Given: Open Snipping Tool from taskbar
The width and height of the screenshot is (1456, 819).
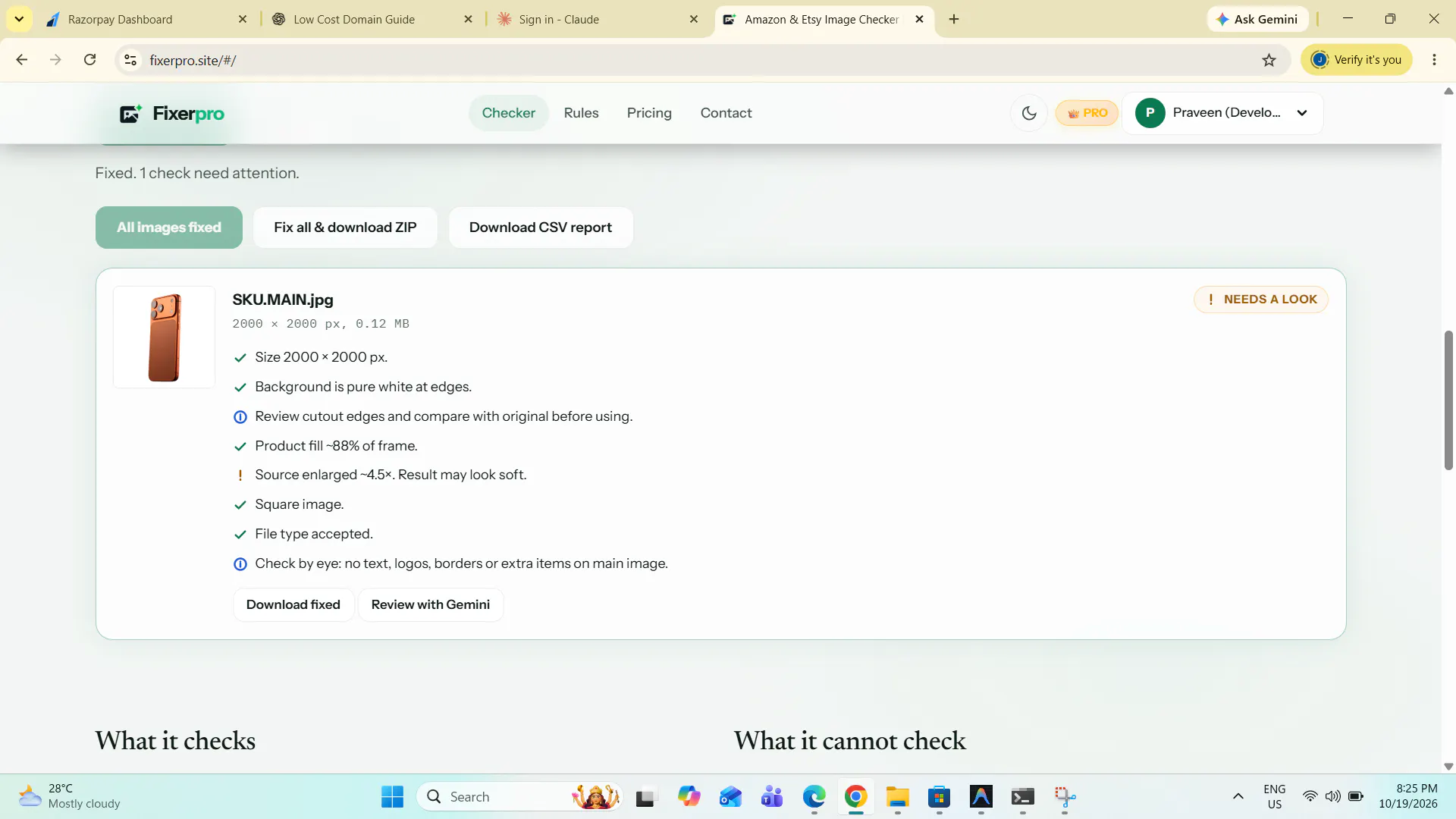Looking at the screenshot, I should pyautogui.click(x=1065, y=797).
